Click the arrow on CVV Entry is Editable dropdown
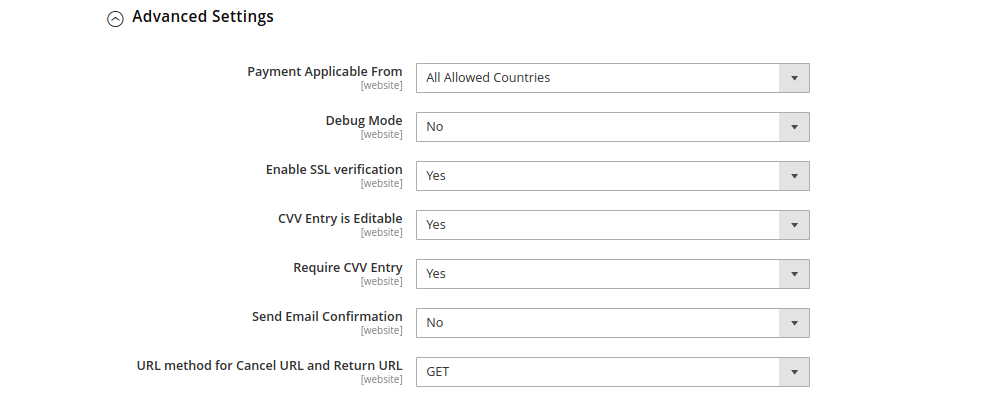 [x=794, y=225]
